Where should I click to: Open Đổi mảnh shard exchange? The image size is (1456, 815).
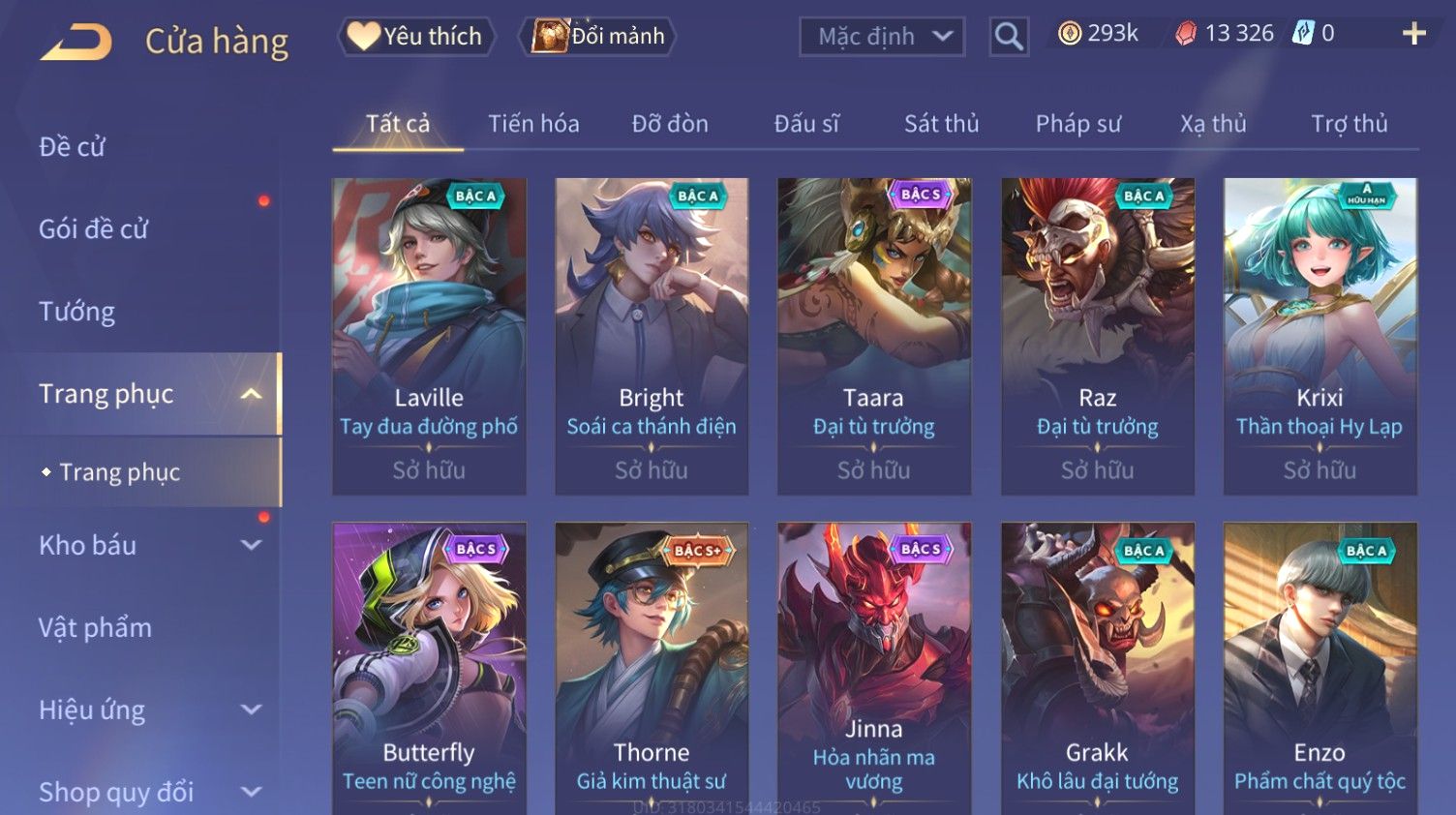pyautogui.click(x=597, y=36)
